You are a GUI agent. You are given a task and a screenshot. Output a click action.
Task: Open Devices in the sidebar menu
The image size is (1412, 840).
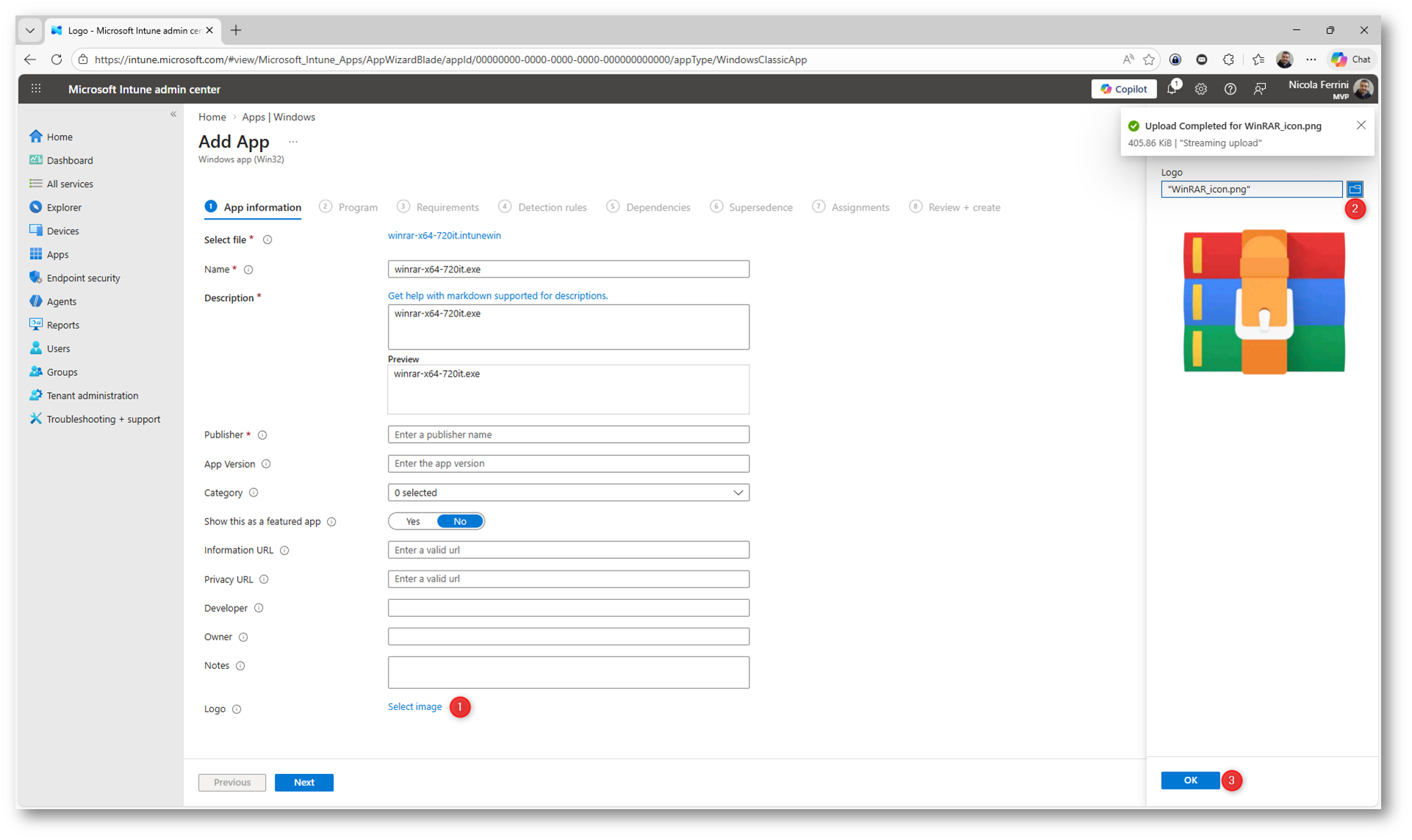pos(62,231)
